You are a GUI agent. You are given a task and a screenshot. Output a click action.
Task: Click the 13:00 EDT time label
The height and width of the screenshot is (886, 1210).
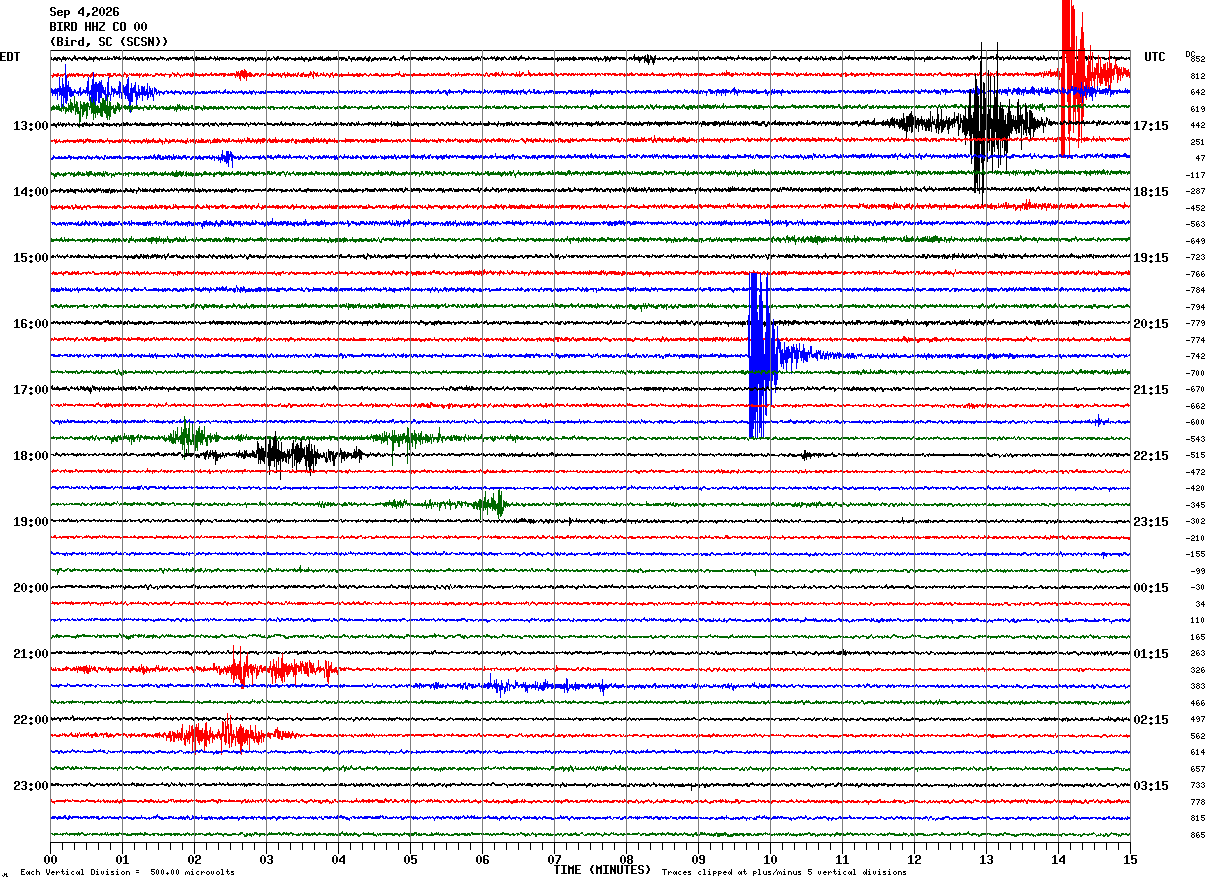pyautogui.click(x=31, y=125)
